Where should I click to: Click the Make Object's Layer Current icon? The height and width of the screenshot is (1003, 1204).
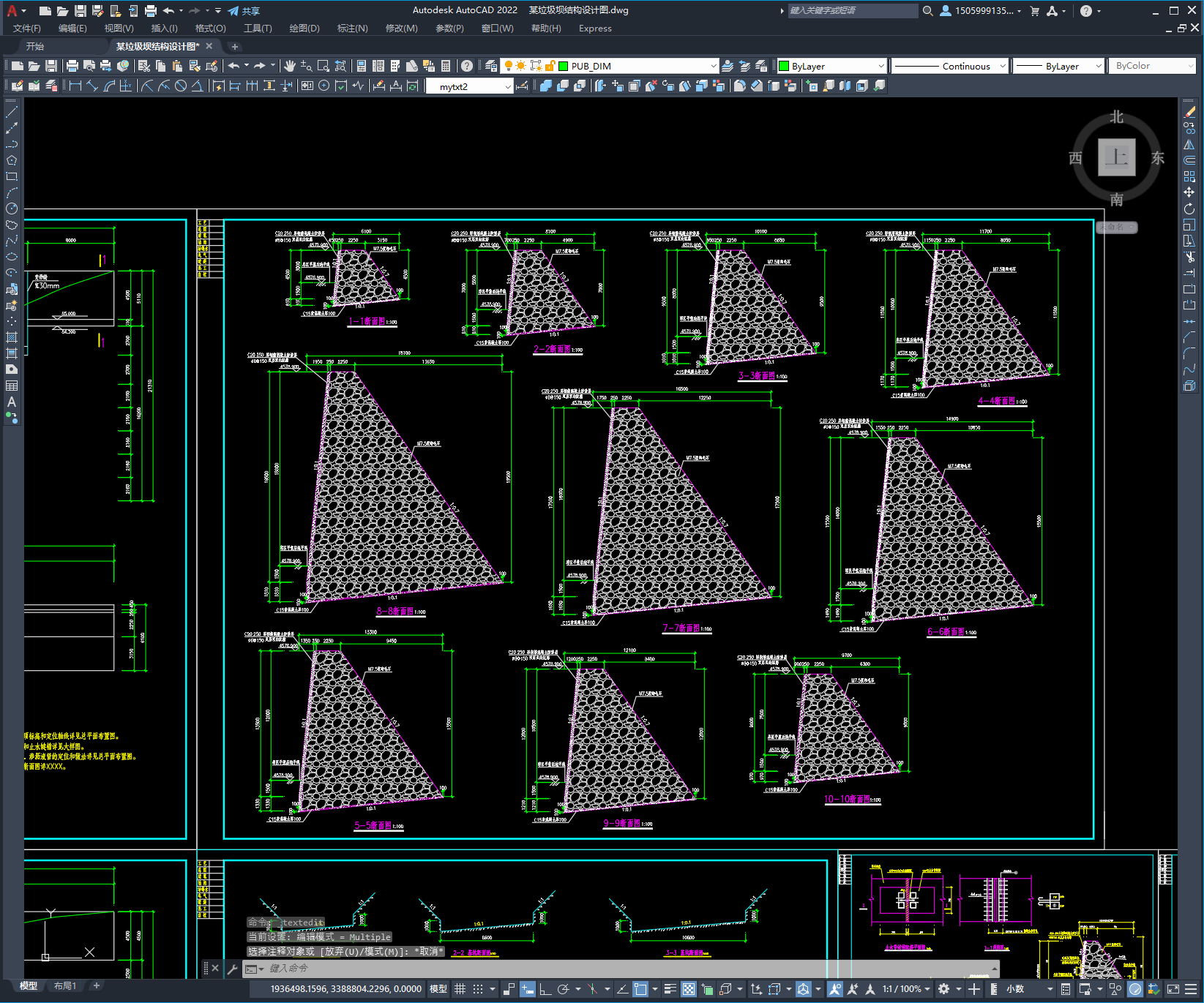point(728,66)
